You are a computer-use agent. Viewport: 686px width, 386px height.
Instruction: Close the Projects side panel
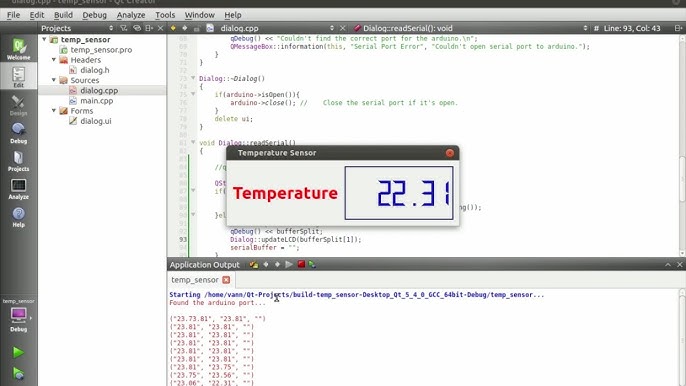pyautogui.click(x=161, y=28)
